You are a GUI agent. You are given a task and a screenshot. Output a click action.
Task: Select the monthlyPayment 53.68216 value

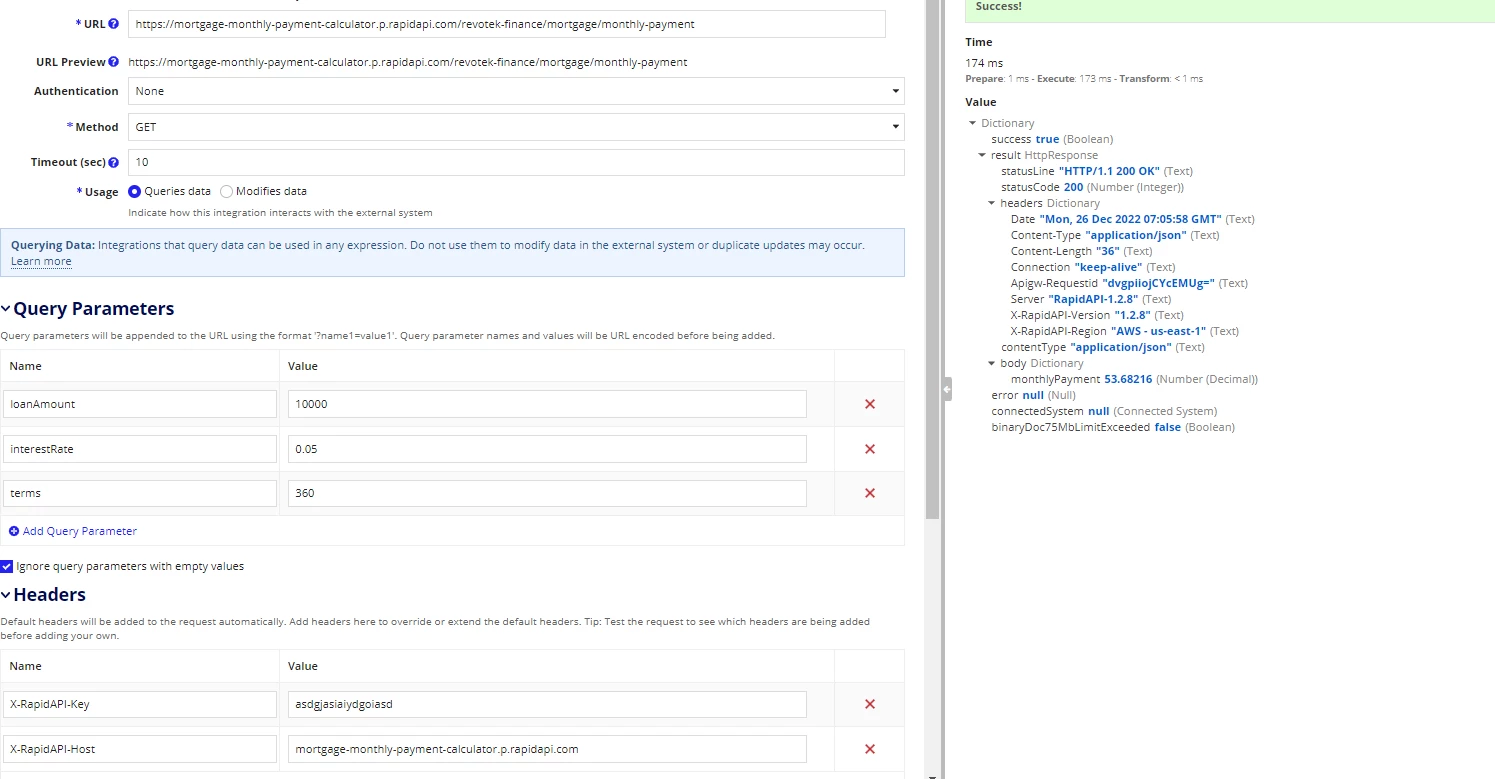coord(1128,379)
